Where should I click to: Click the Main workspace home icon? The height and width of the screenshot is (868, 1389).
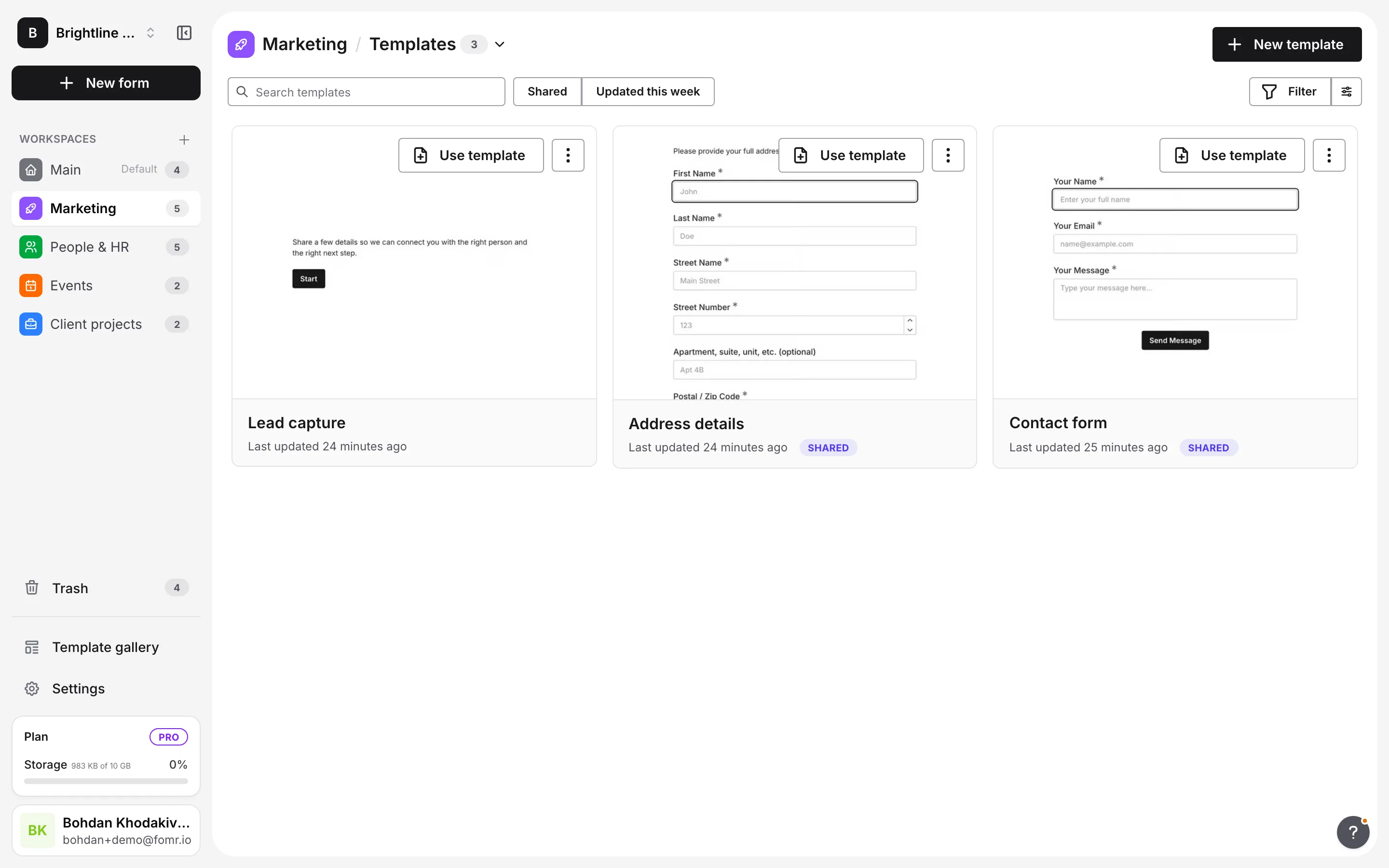click(x=30, y=169)
